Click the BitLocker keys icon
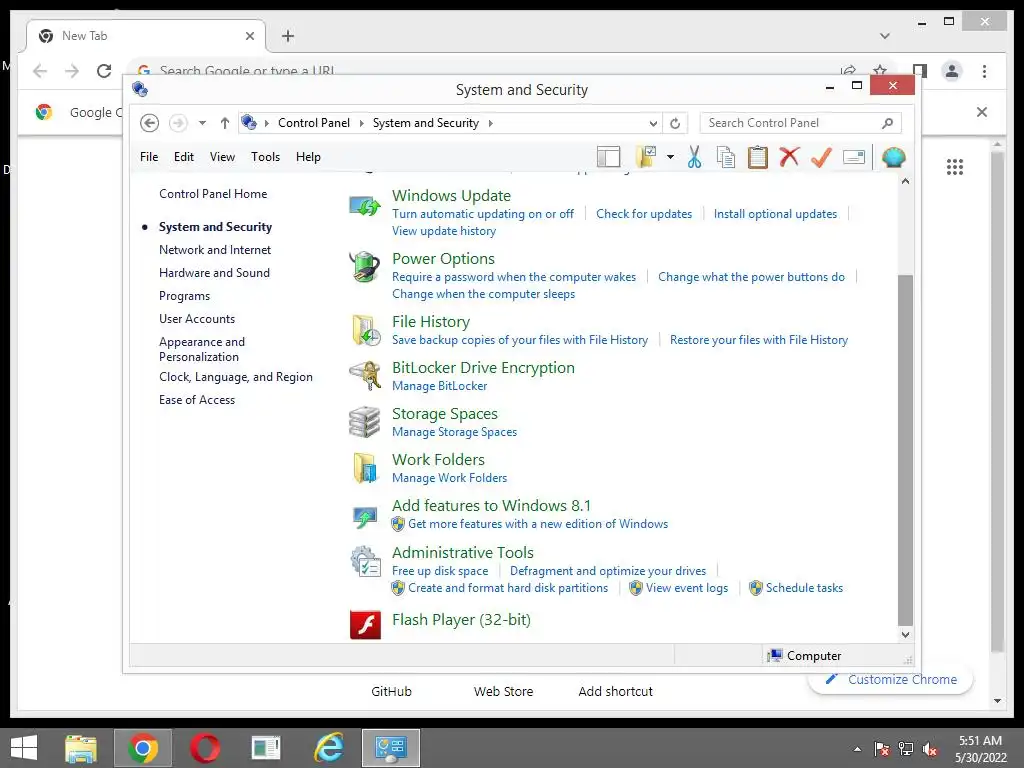The height and width of the screenshot is (768, 1024). click(x=364, y=376)
